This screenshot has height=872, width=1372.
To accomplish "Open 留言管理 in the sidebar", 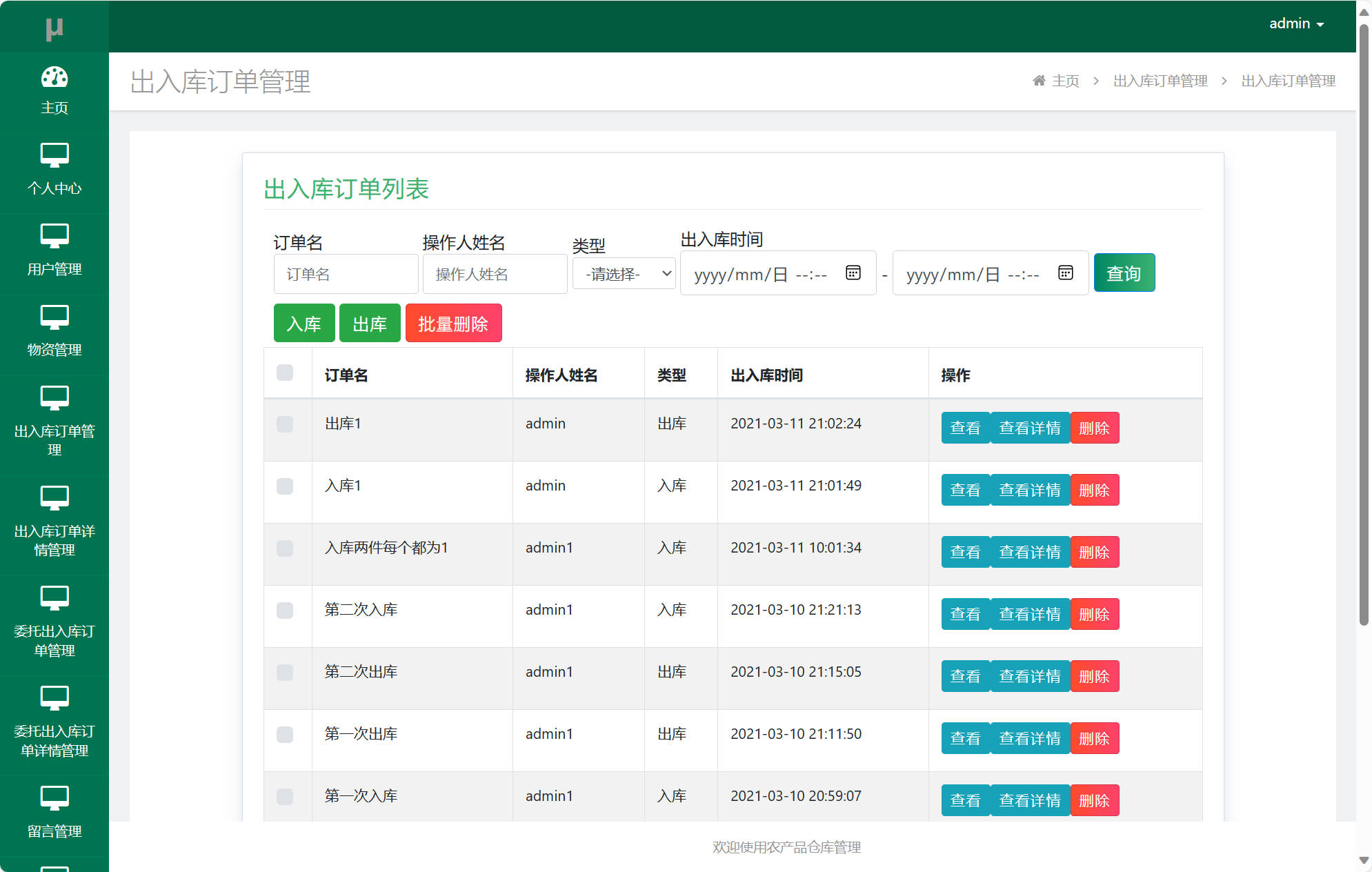I will click(54, 811).
